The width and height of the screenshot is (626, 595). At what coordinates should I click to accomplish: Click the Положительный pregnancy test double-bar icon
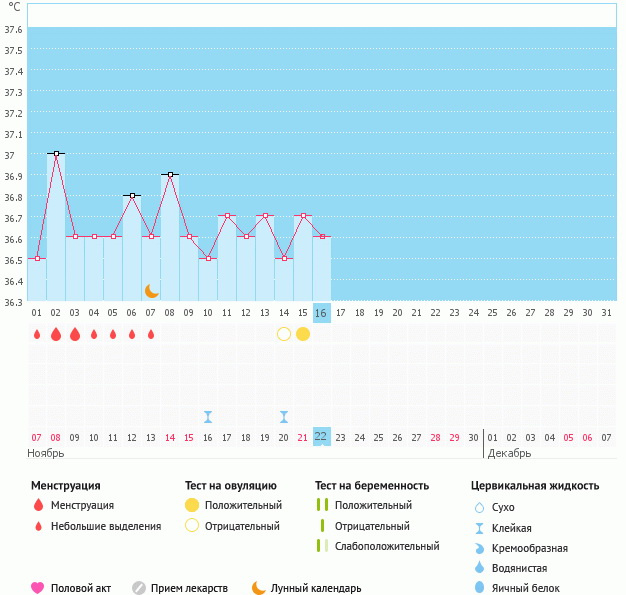click(x=322, y=505)
